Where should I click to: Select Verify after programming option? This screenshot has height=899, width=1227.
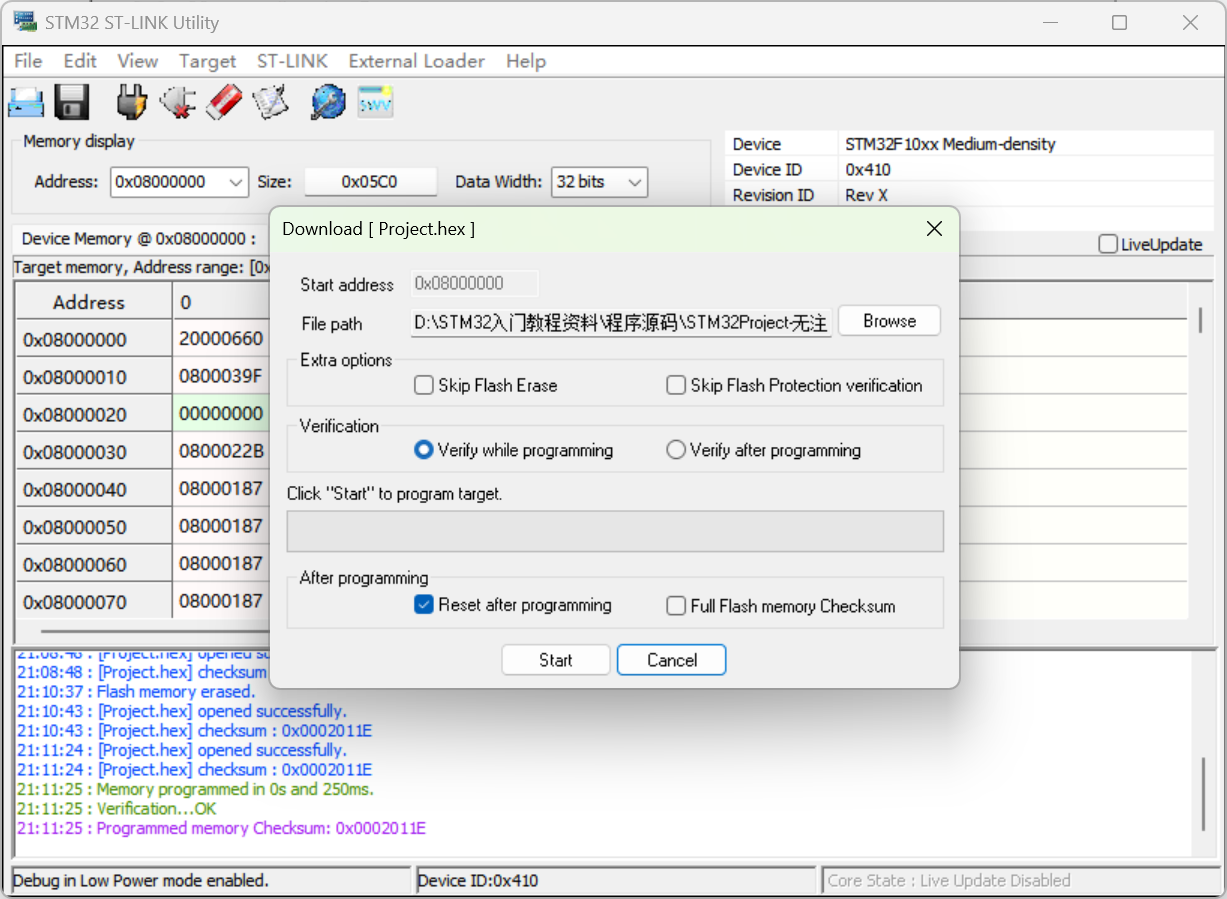click(x=676, y=450)
